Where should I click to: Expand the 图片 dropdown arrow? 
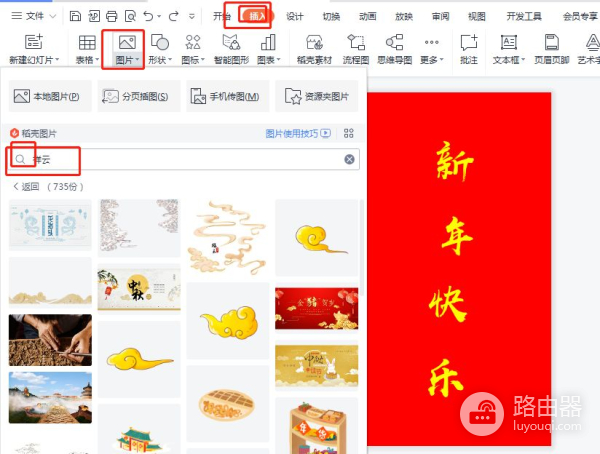point(137,60)
